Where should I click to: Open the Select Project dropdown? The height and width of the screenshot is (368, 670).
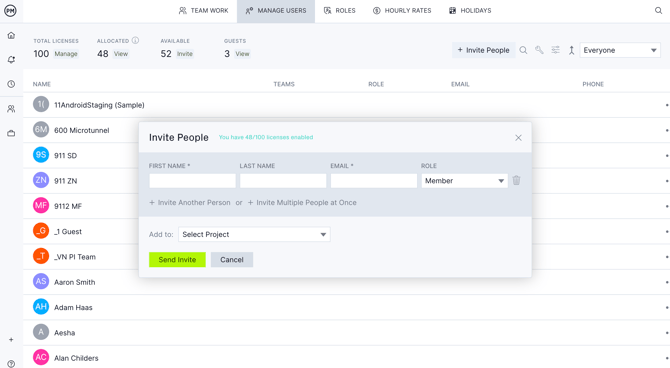pos(254,234)
